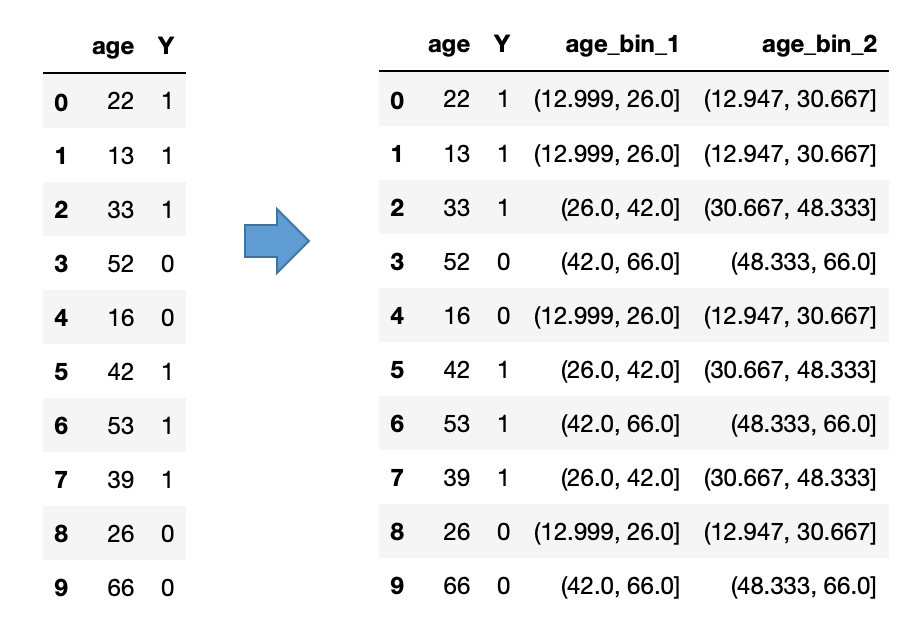Click age_bin_1 cell for row 2
Viewport: 910px width, 624px height.
point(621,208)
